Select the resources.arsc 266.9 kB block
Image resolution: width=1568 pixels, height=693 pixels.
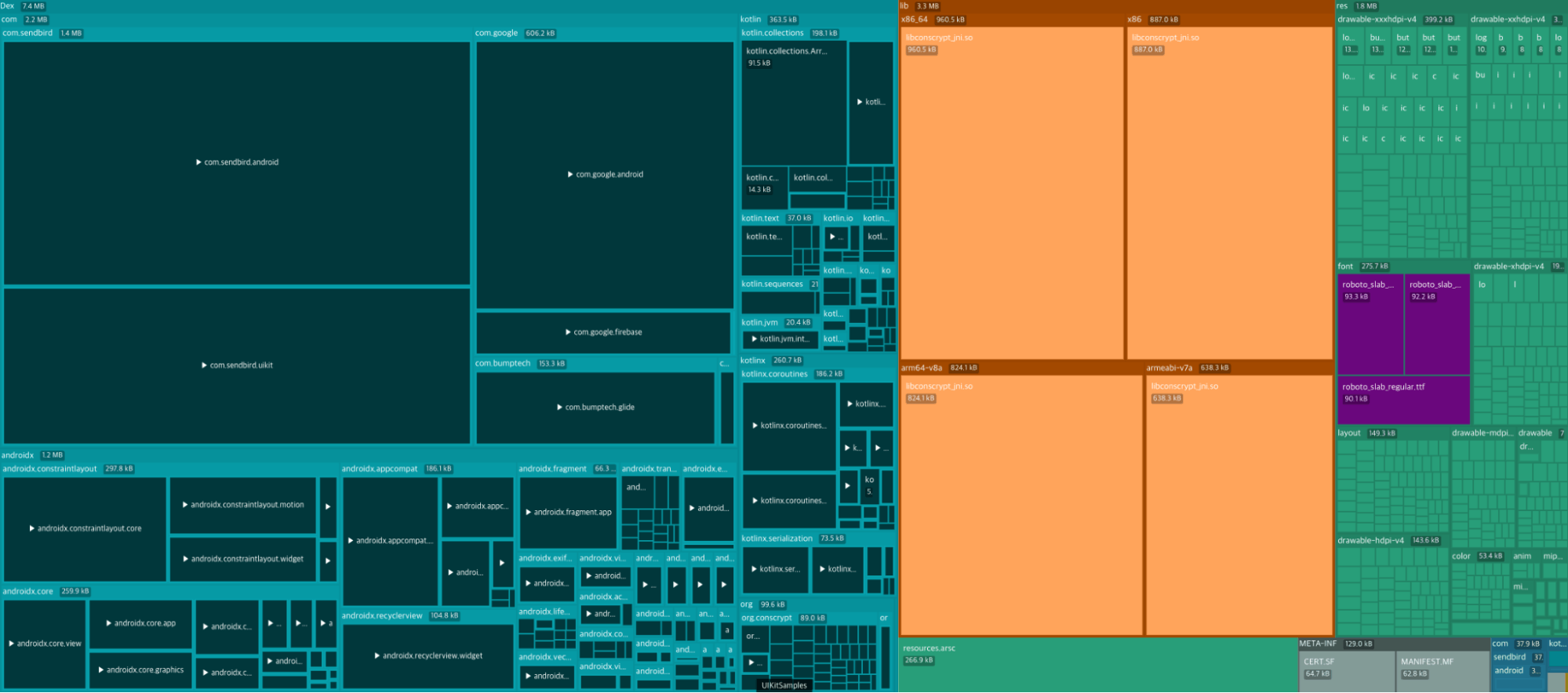pos(1098,666)
